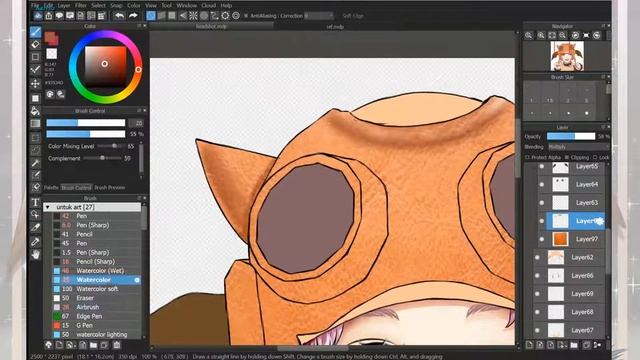Hide Layer64 using its visibility dot

(x=542, y=184)
